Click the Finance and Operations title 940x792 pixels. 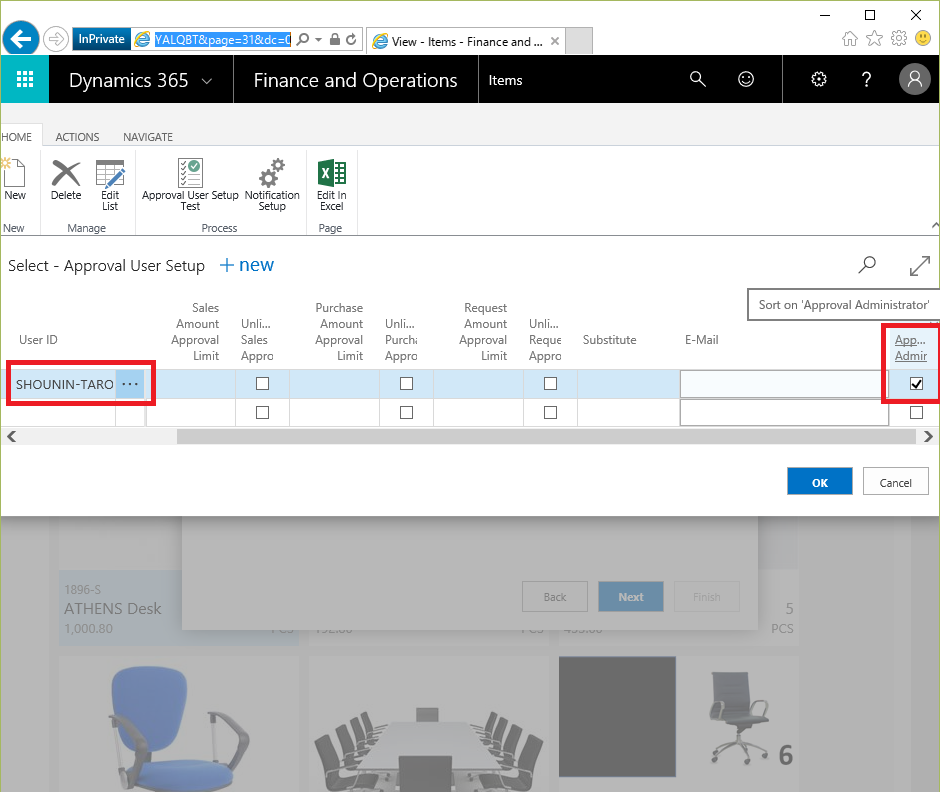pyautogui.click(x=355, y=80)
